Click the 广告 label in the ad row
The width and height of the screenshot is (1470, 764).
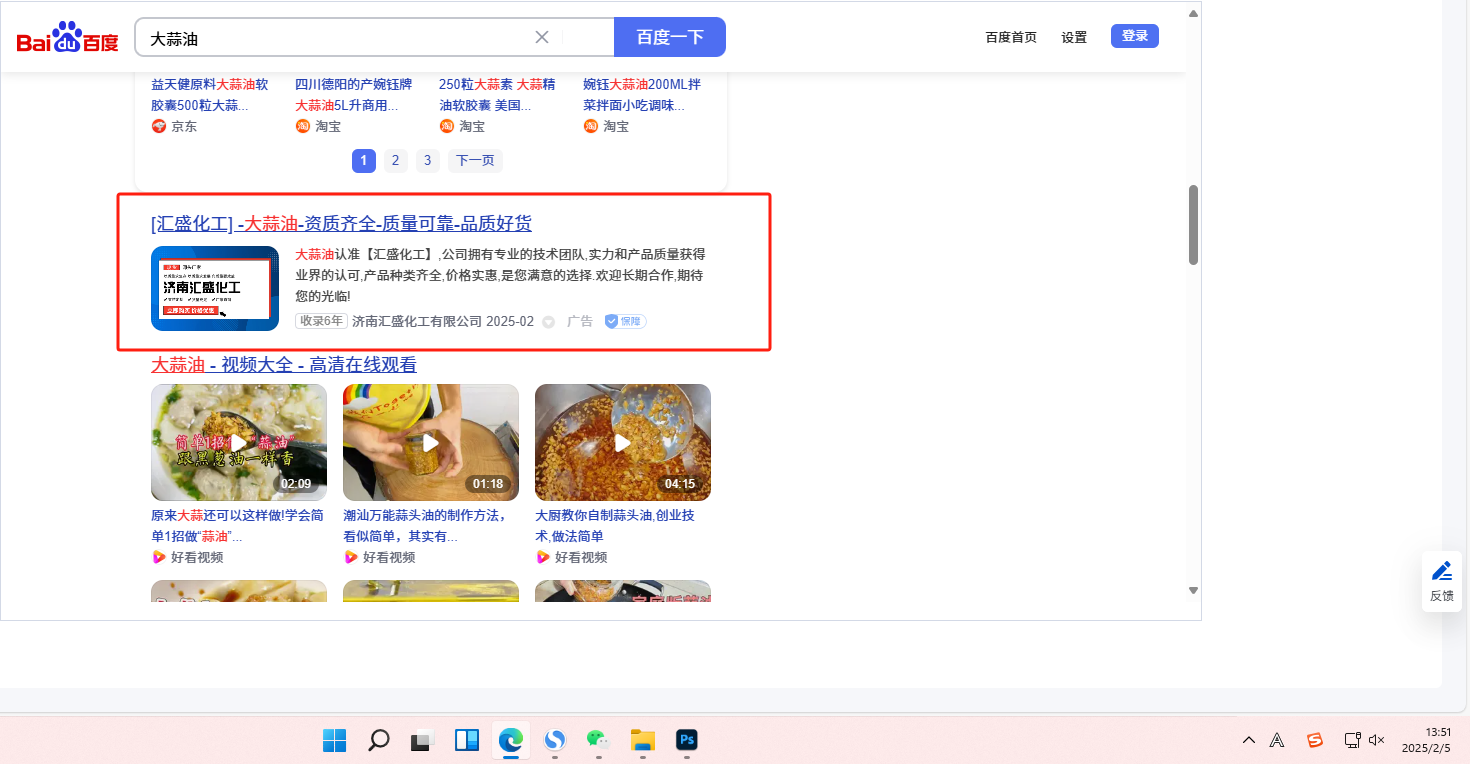point(580,321)
